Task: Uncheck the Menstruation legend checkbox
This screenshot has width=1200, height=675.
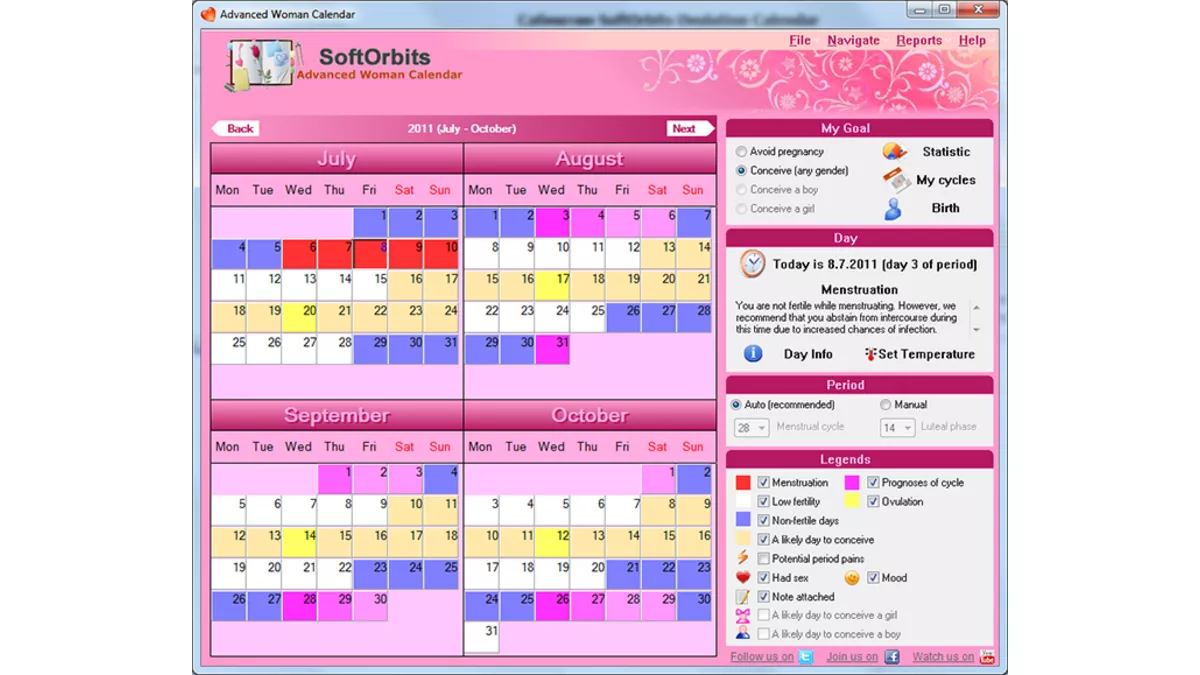Action: click(764, 483)
